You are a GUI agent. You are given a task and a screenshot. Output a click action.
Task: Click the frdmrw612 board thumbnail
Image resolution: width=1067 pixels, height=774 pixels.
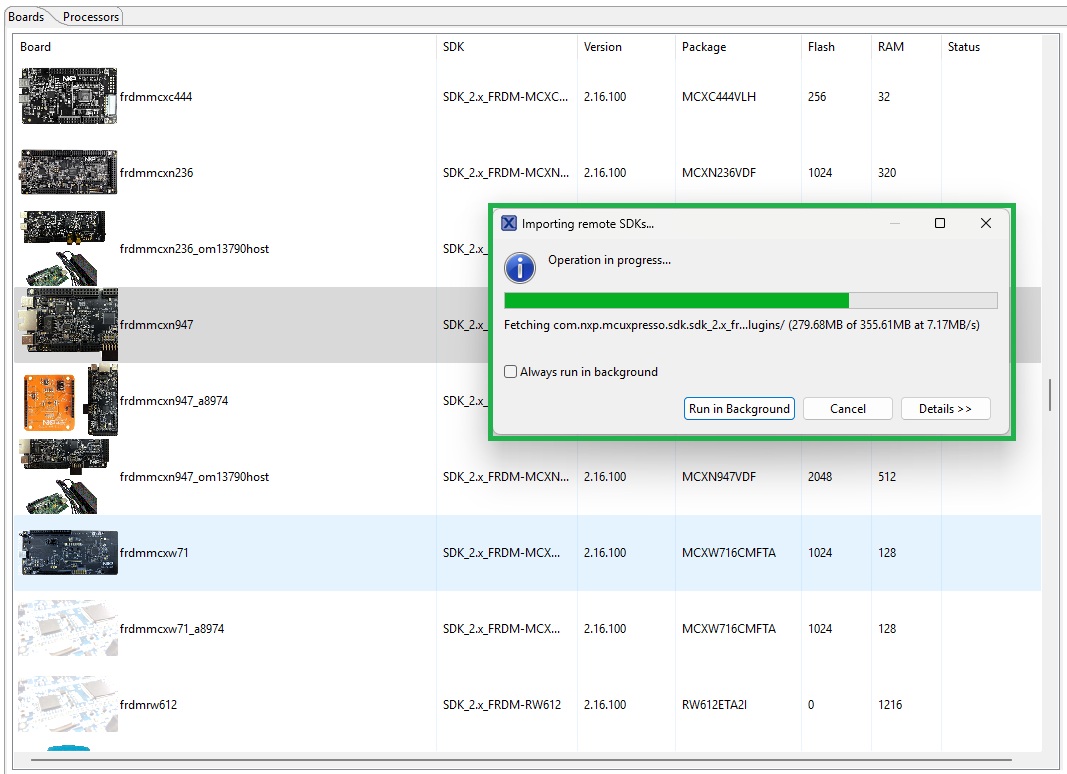click(x=66, y=704)
